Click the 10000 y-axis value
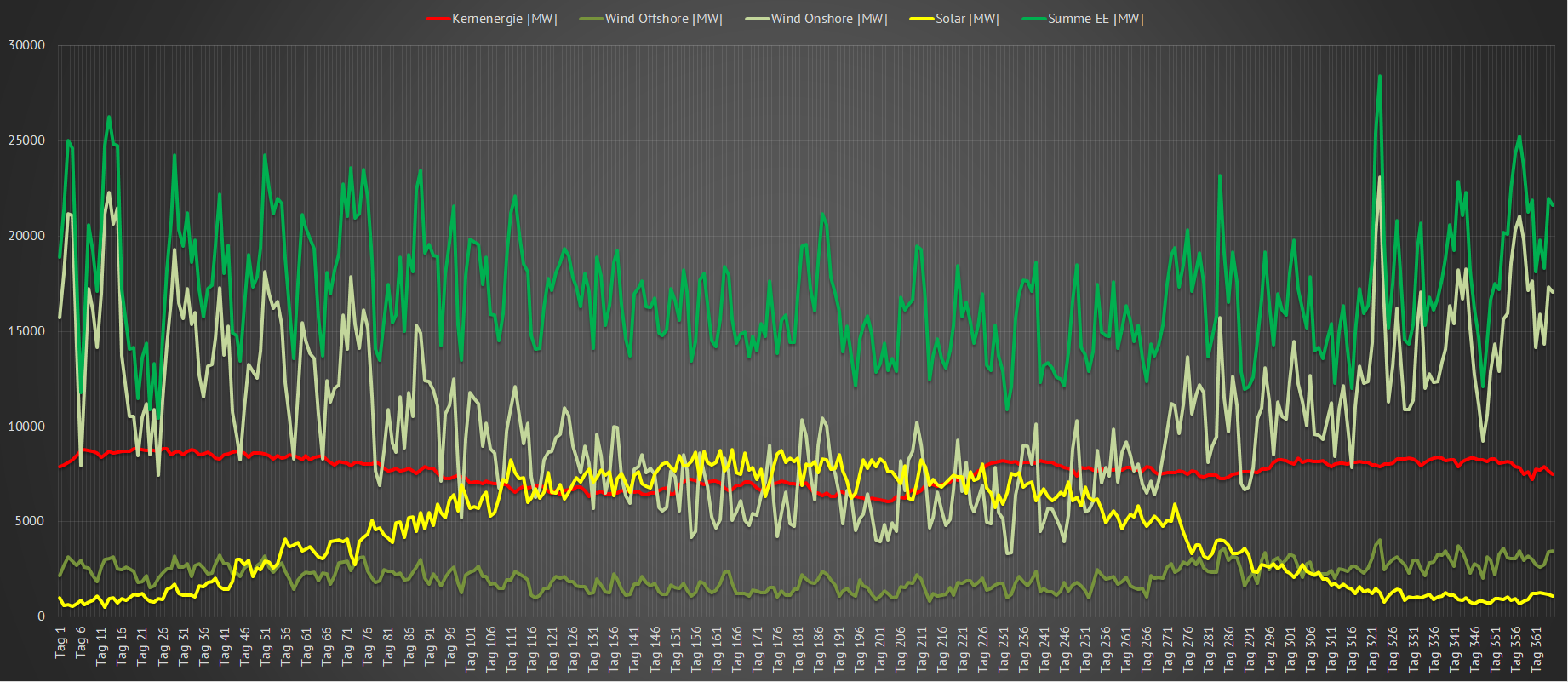 26,427
